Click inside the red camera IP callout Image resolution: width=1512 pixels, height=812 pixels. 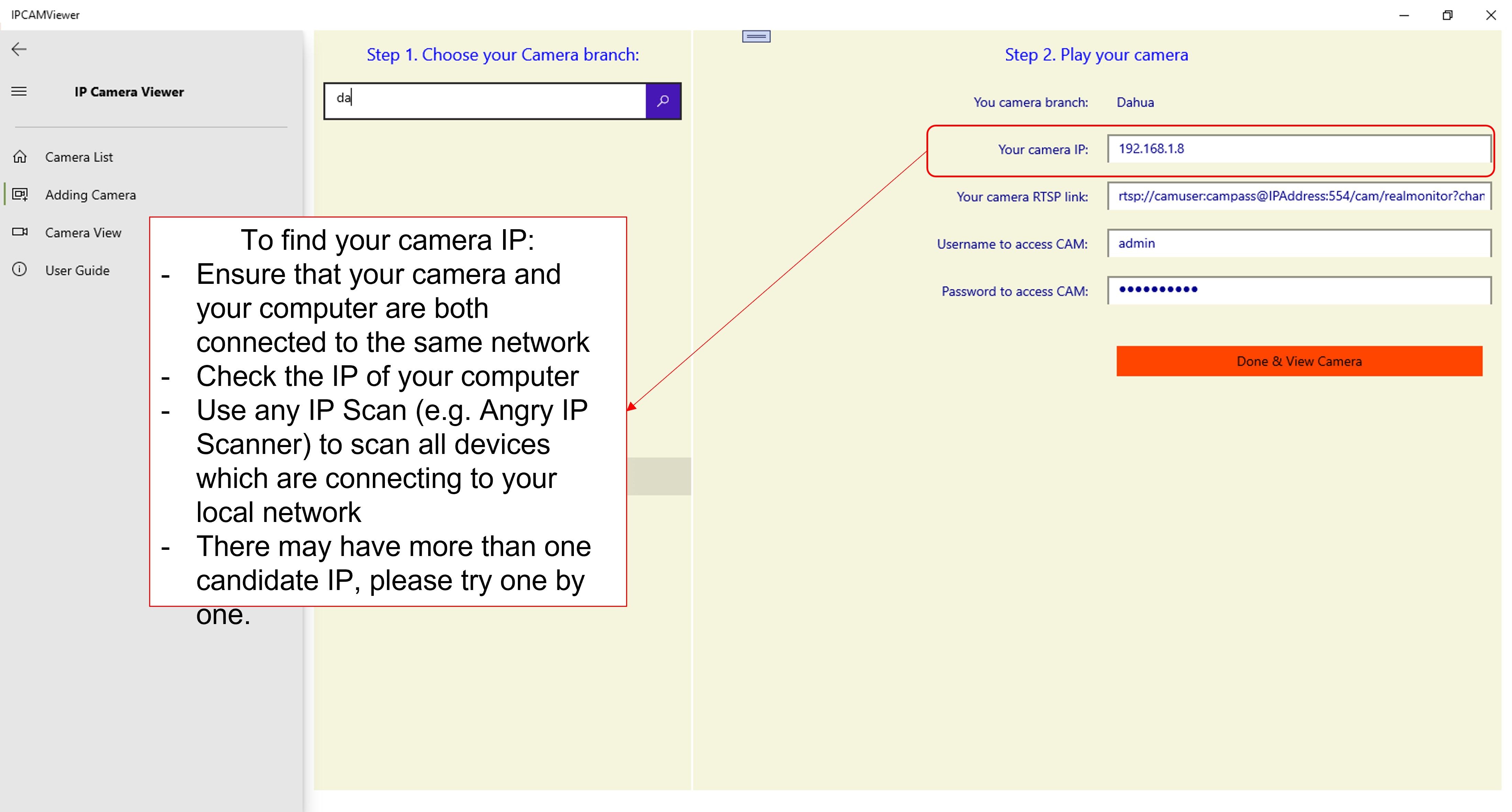tap(1209, 150)
